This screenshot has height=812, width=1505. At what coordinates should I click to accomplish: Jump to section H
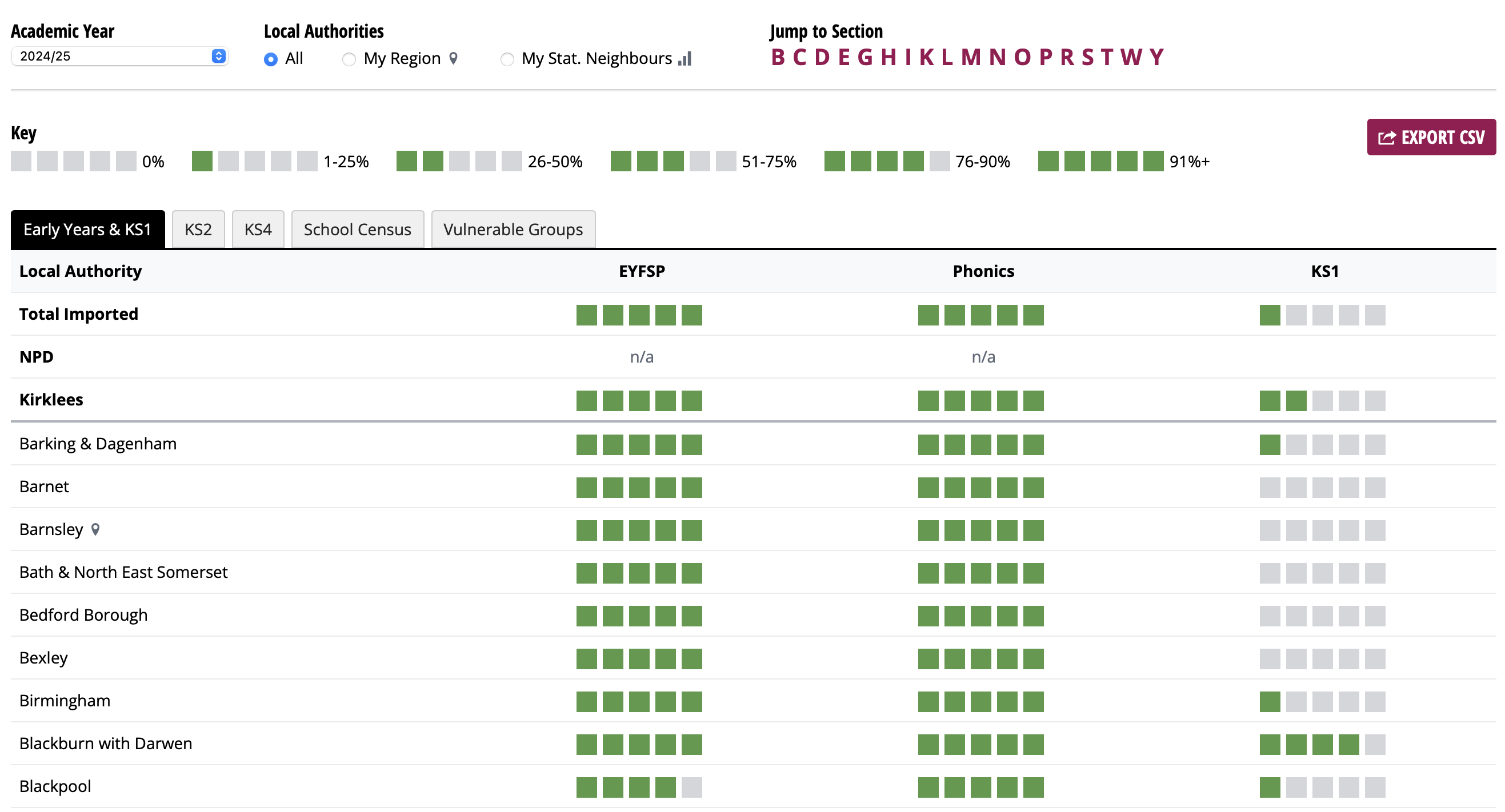point(888,57)
